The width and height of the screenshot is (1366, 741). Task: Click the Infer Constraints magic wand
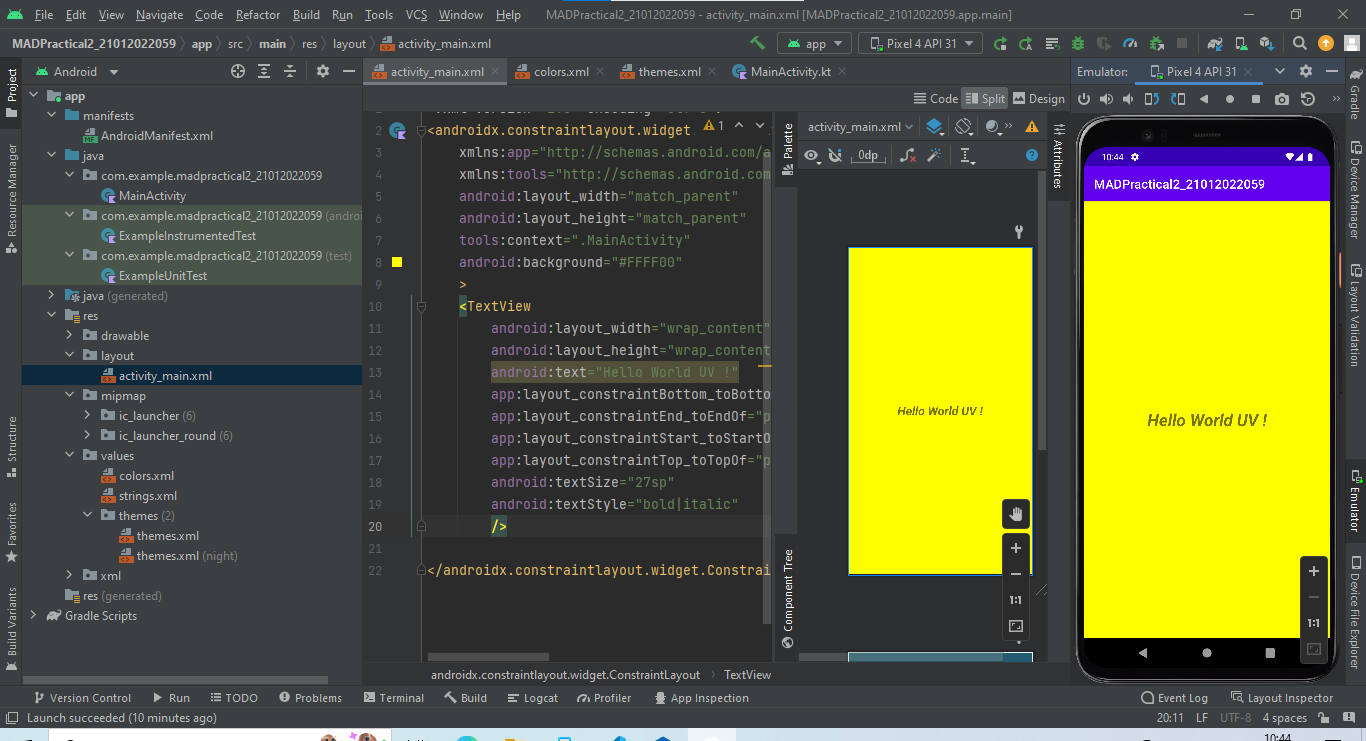(x=936, y=155)
